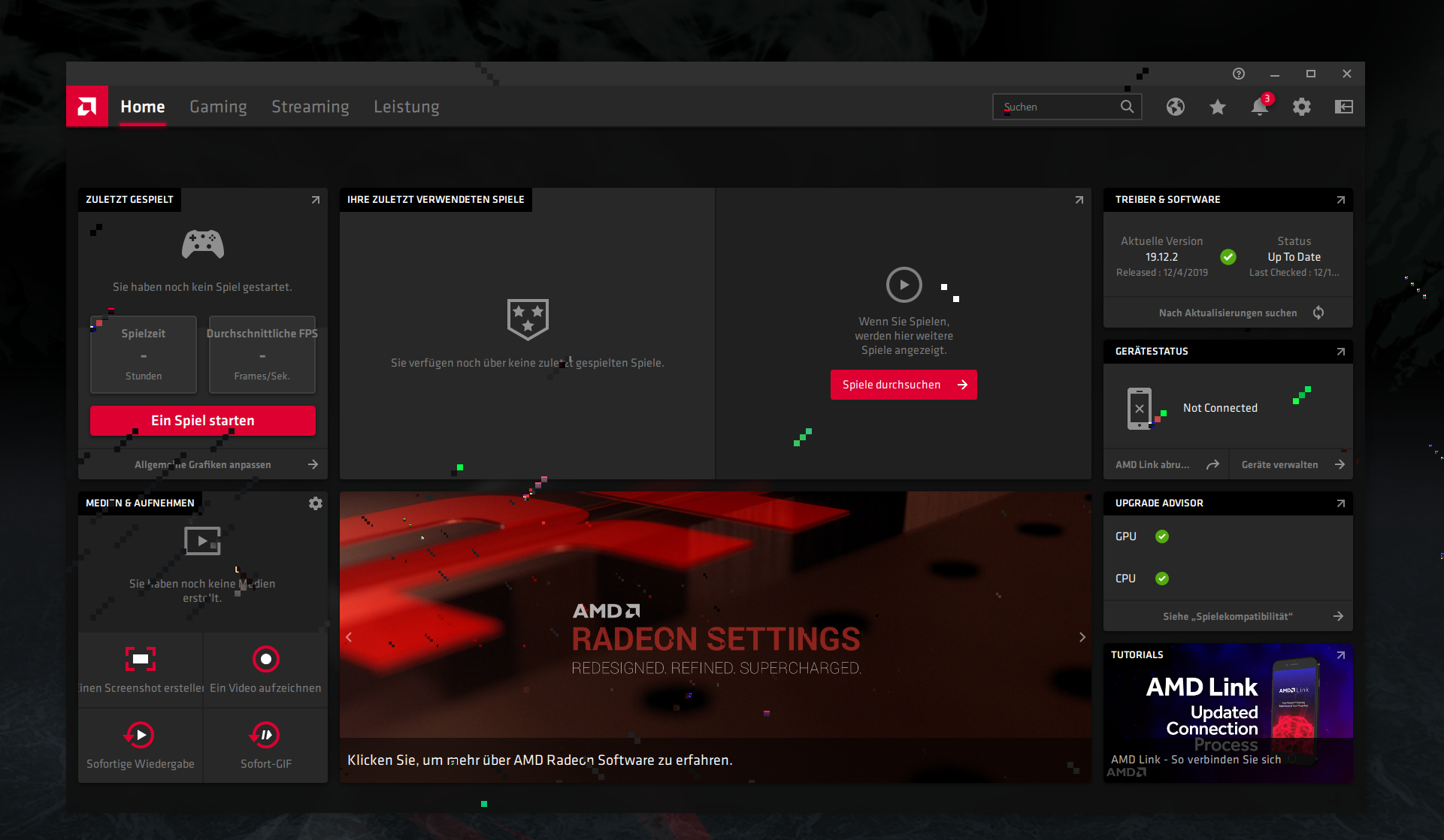Viewport: 1444px width, 840px height.
Task: Click the Ein Spiel starten button
Action: click(203, 421)
